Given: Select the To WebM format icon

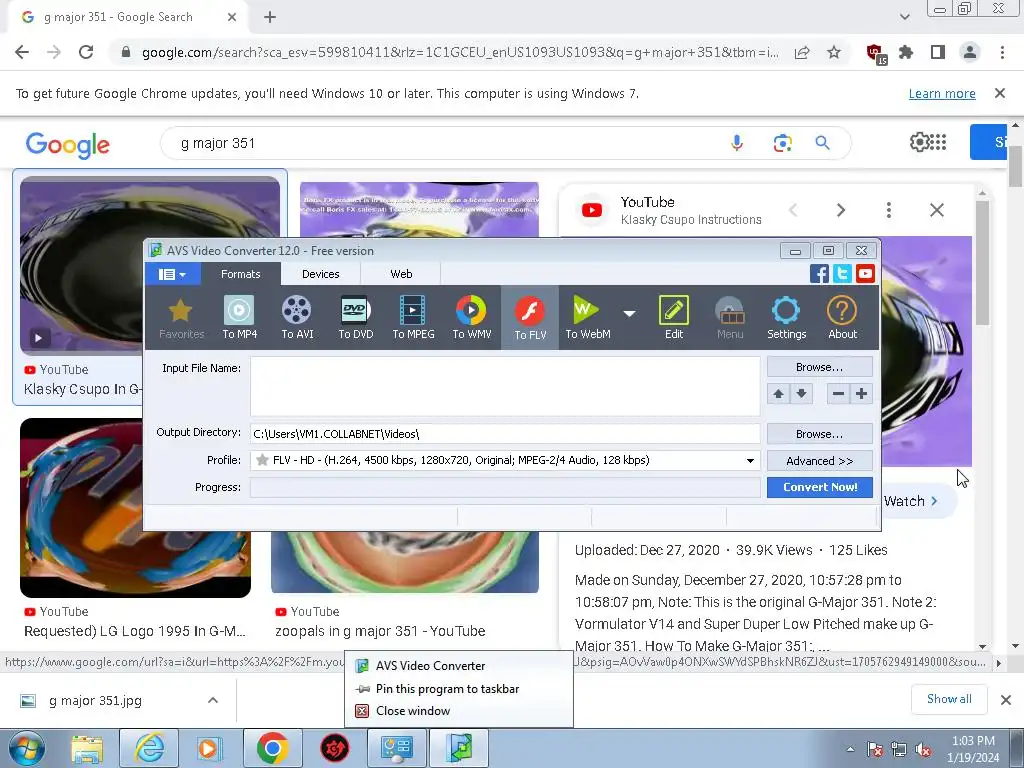Looking at the screenshot, I should [x=588, y=317].
